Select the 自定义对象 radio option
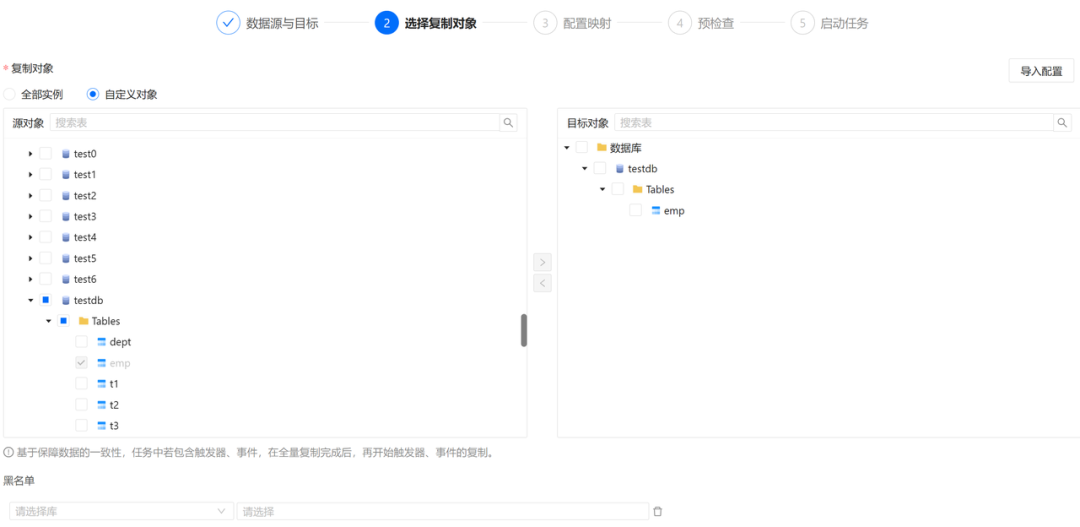Image resolution: width=1080 pixels, height=527 pixels. pyautogui.click(x=93, y=95)
